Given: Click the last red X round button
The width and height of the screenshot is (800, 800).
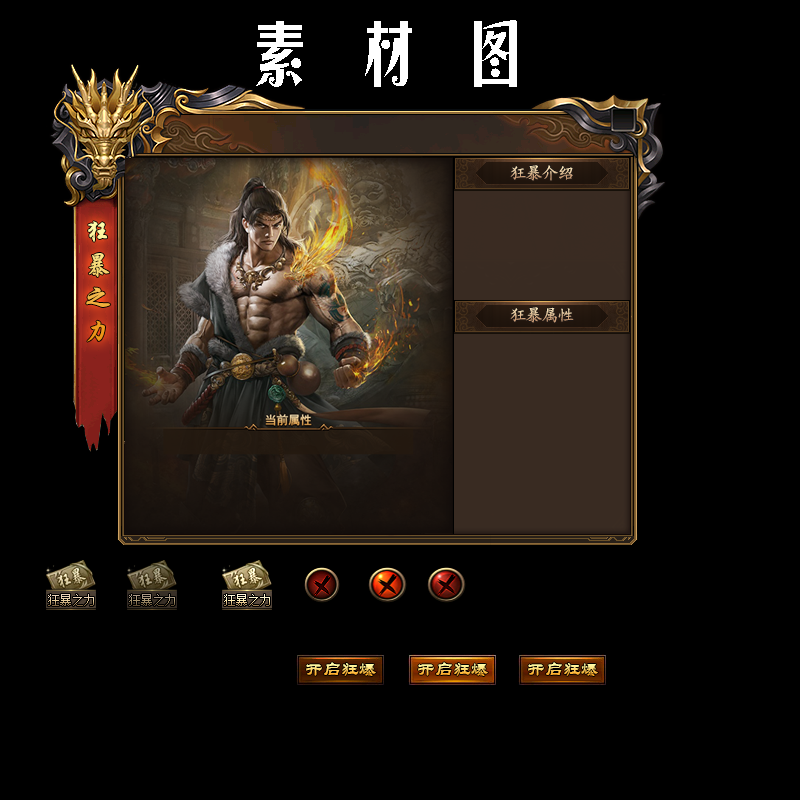Looking at the screenshot, I should tap(446, 585).
